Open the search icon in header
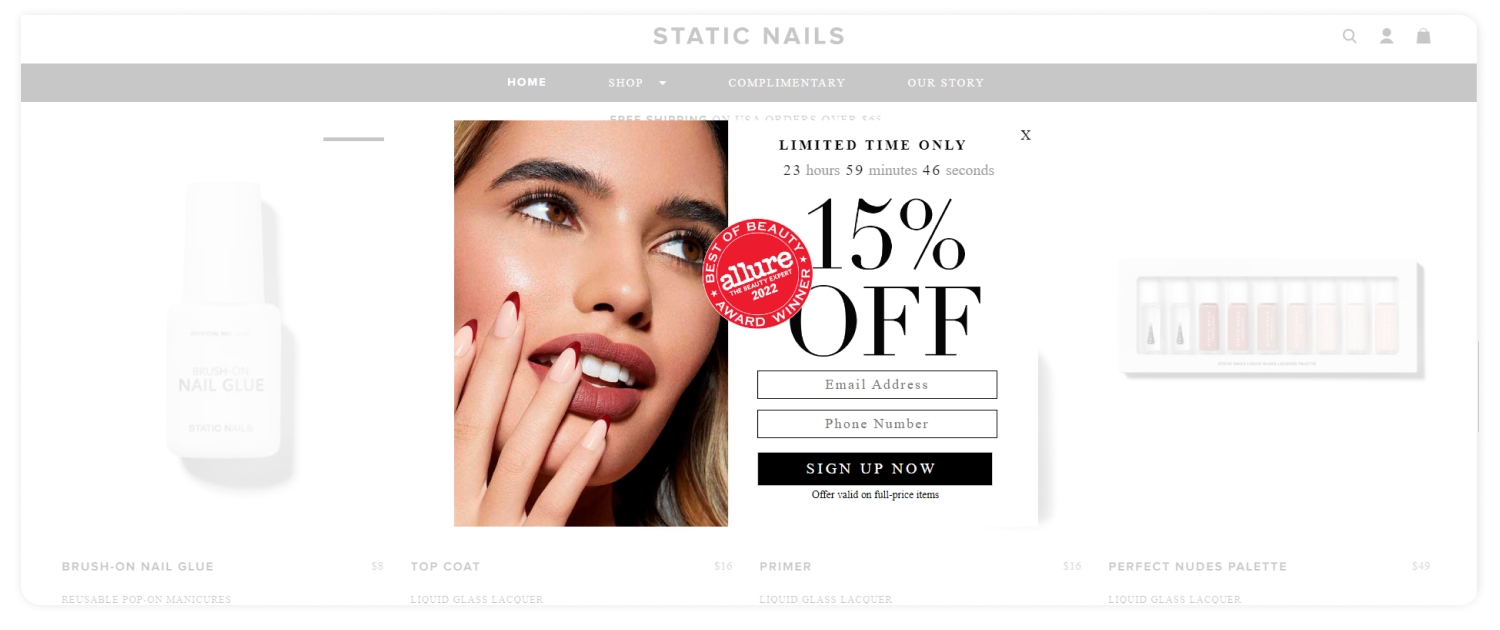 (x=1349, y=36)
